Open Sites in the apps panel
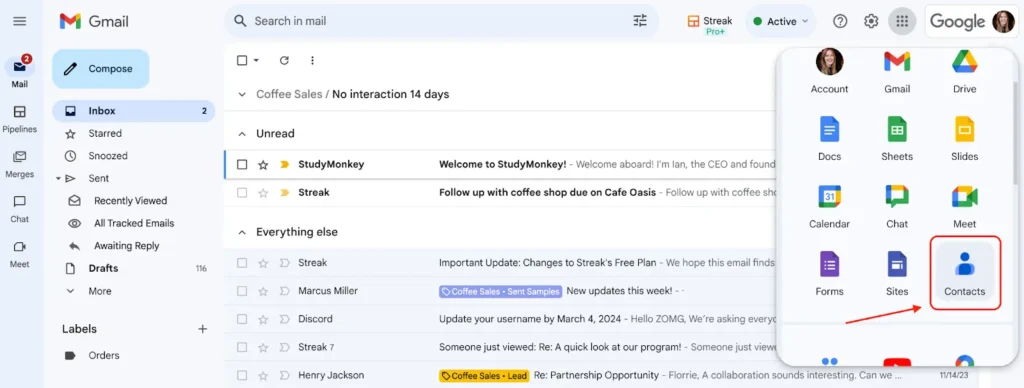The image size is (1024, 388). 897,274
